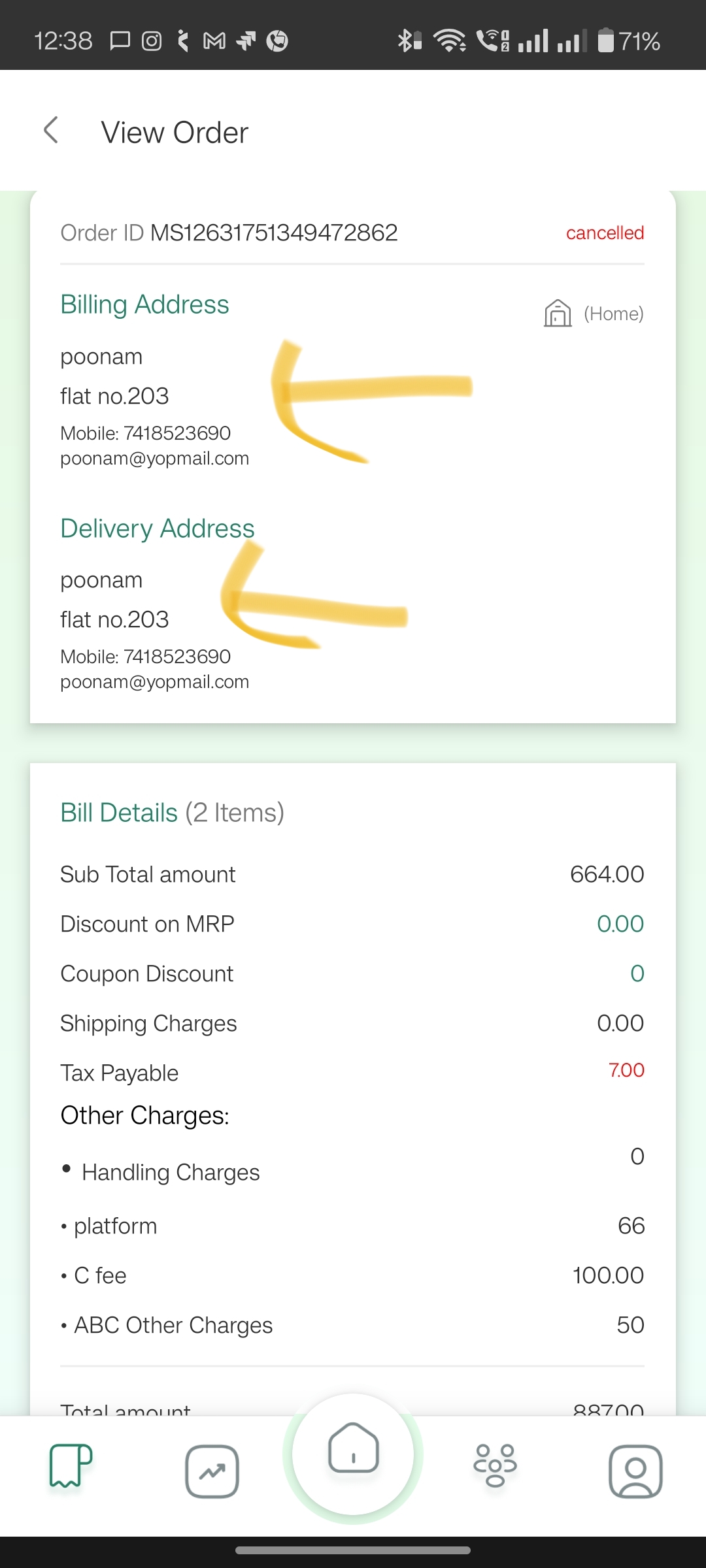Tap the Wi-Fi status icon
The image size is (706, 1568).
(450, 41)
